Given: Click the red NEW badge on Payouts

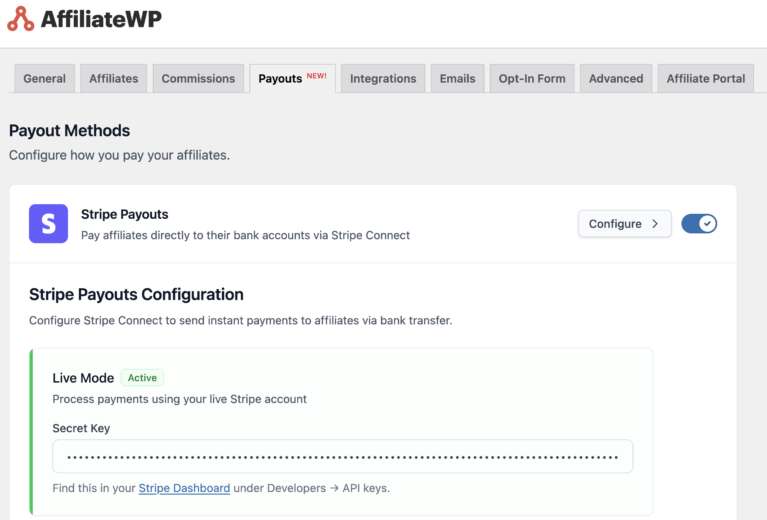Looking at the screenshot, I should [316, 76].
